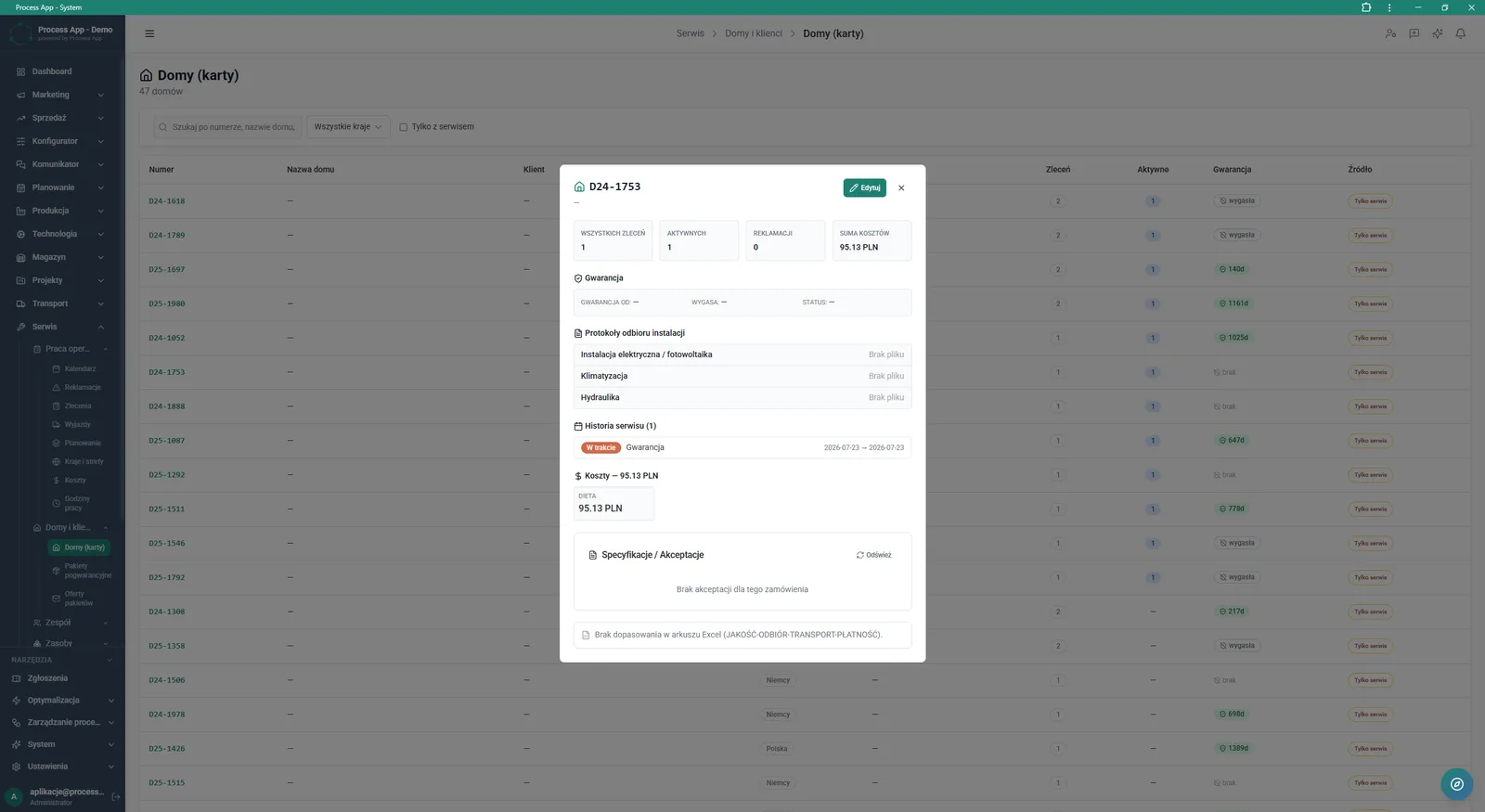Click the Klimatyzacja protocol row
1485x812 pixels.
pyautogui.click(x=742, y=376)
